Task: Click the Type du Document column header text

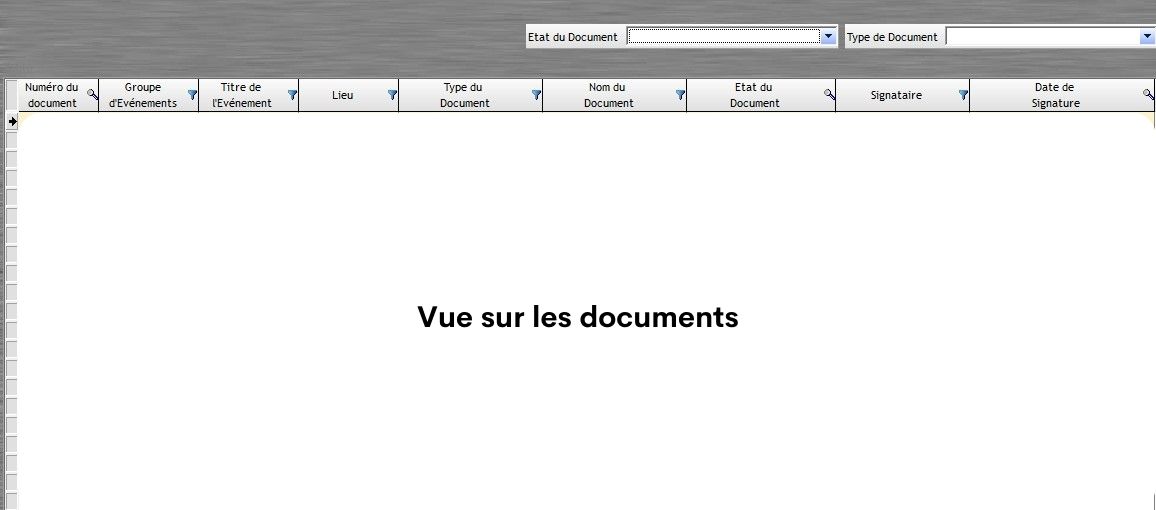Action: pyautogui.click(x=464, y=95)
